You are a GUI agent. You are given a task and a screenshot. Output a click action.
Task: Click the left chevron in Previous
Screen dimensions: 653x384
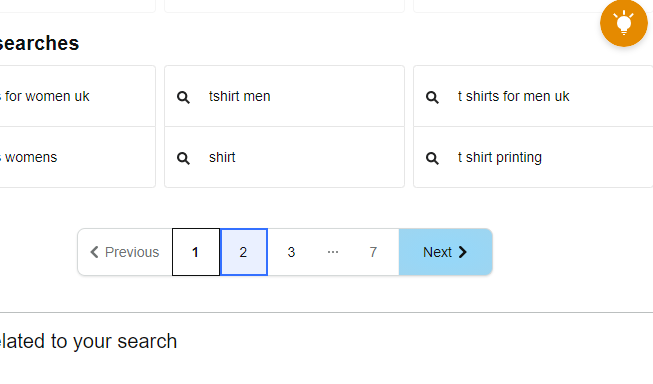click(95, 252)
